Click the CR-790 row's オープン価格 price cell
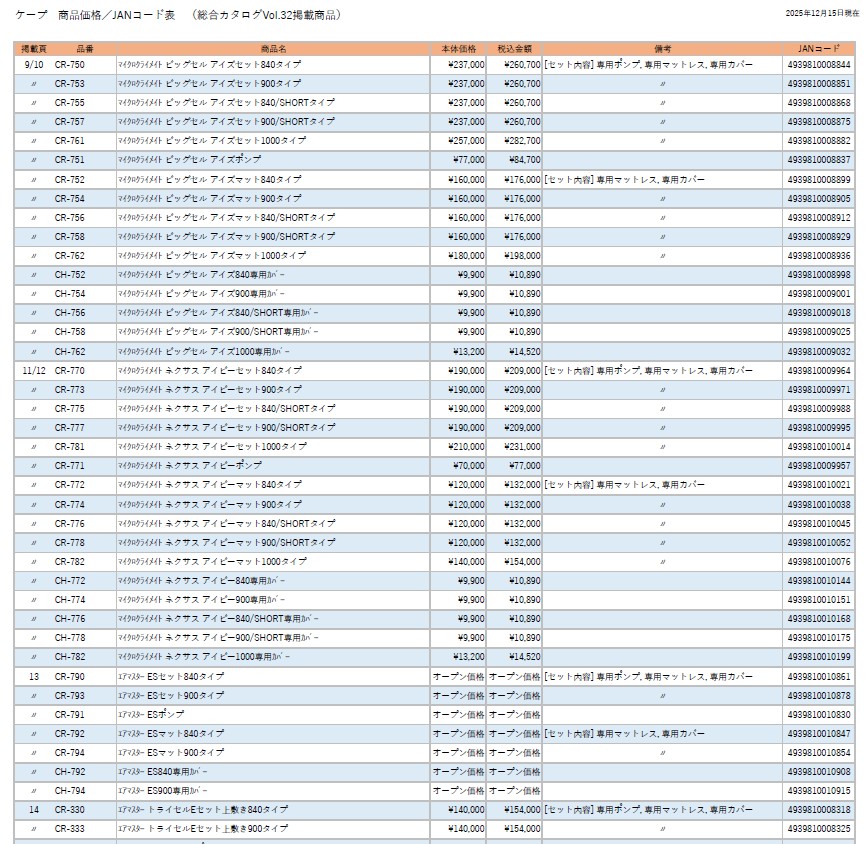Viewport: 868px width, 844px height. click(458, 678)
